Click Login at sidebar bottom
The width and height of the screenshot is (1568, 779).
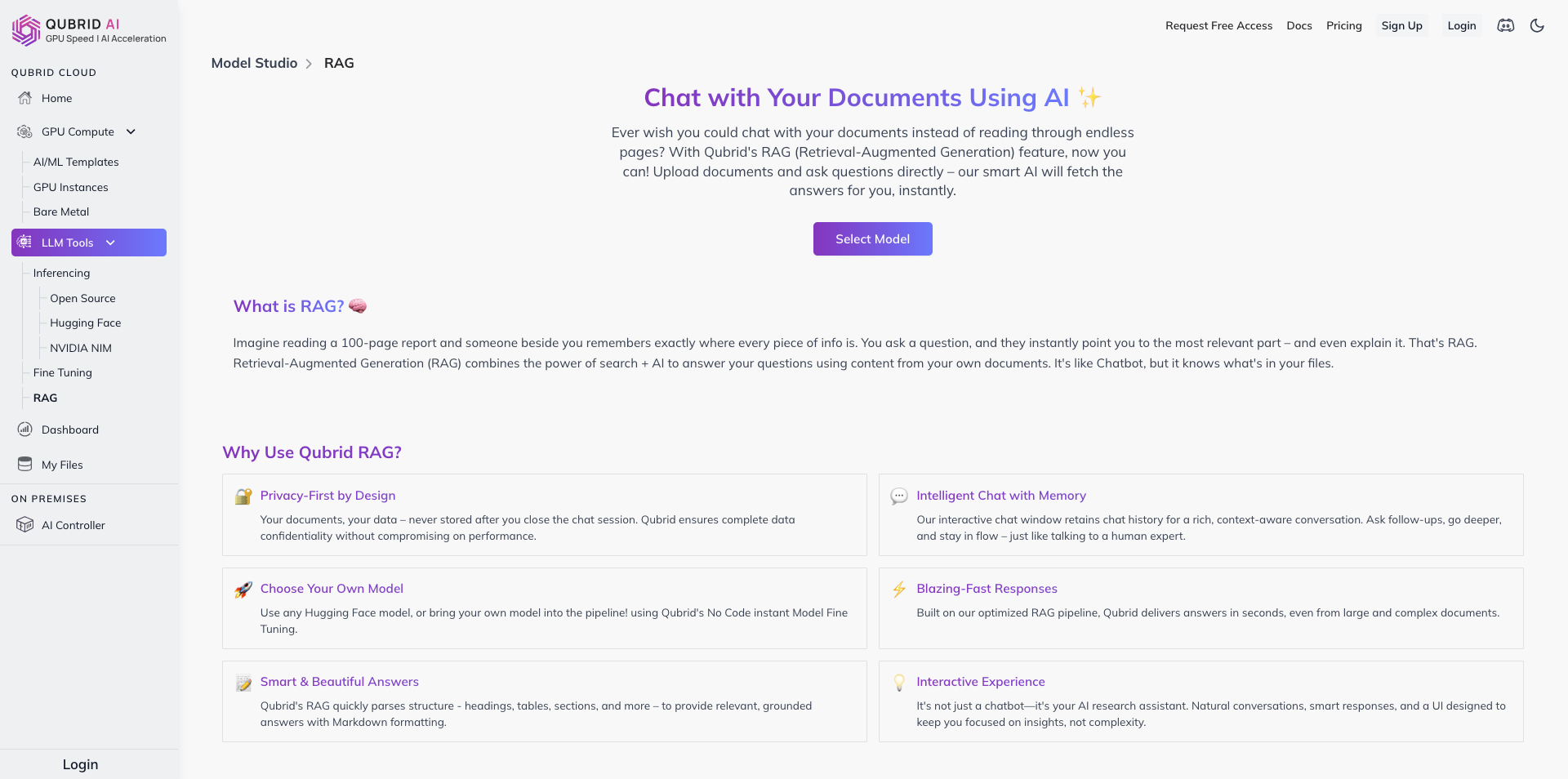[80, 764]
